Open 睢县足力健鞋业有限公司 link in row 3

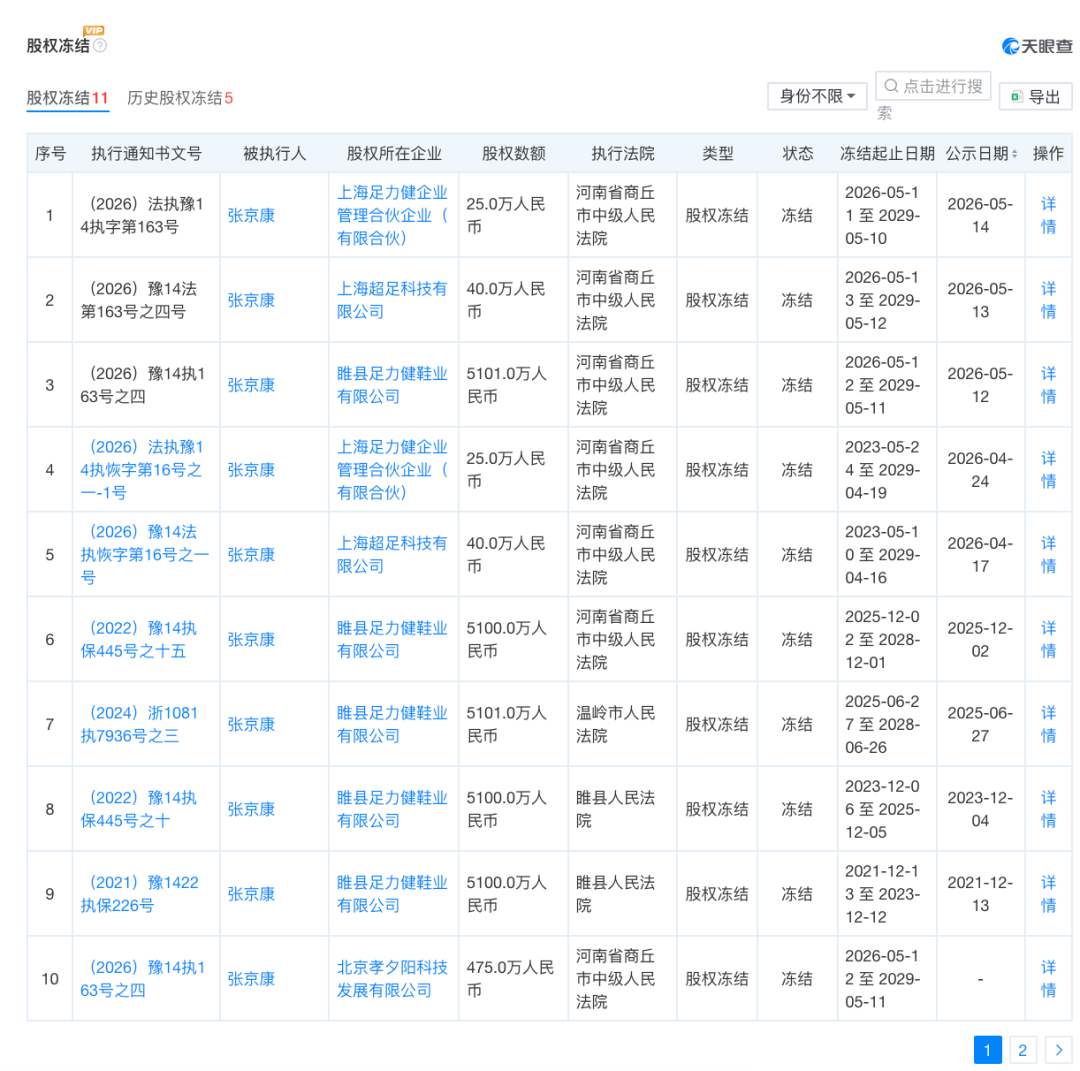(392, 384)
